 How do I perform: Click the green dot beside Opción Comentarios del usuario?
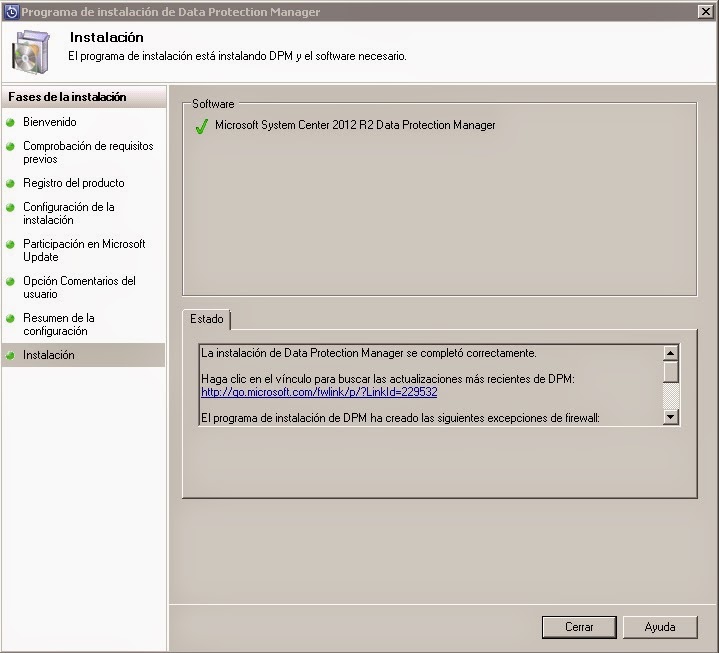(x=10, y=282)
